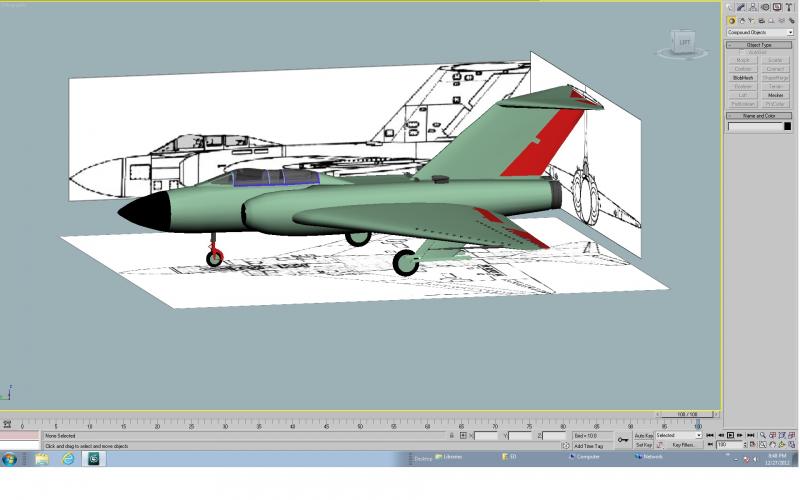This screenshot has width=800, height=500.
Task: Go to the start frame
Action: coord(710,435)
